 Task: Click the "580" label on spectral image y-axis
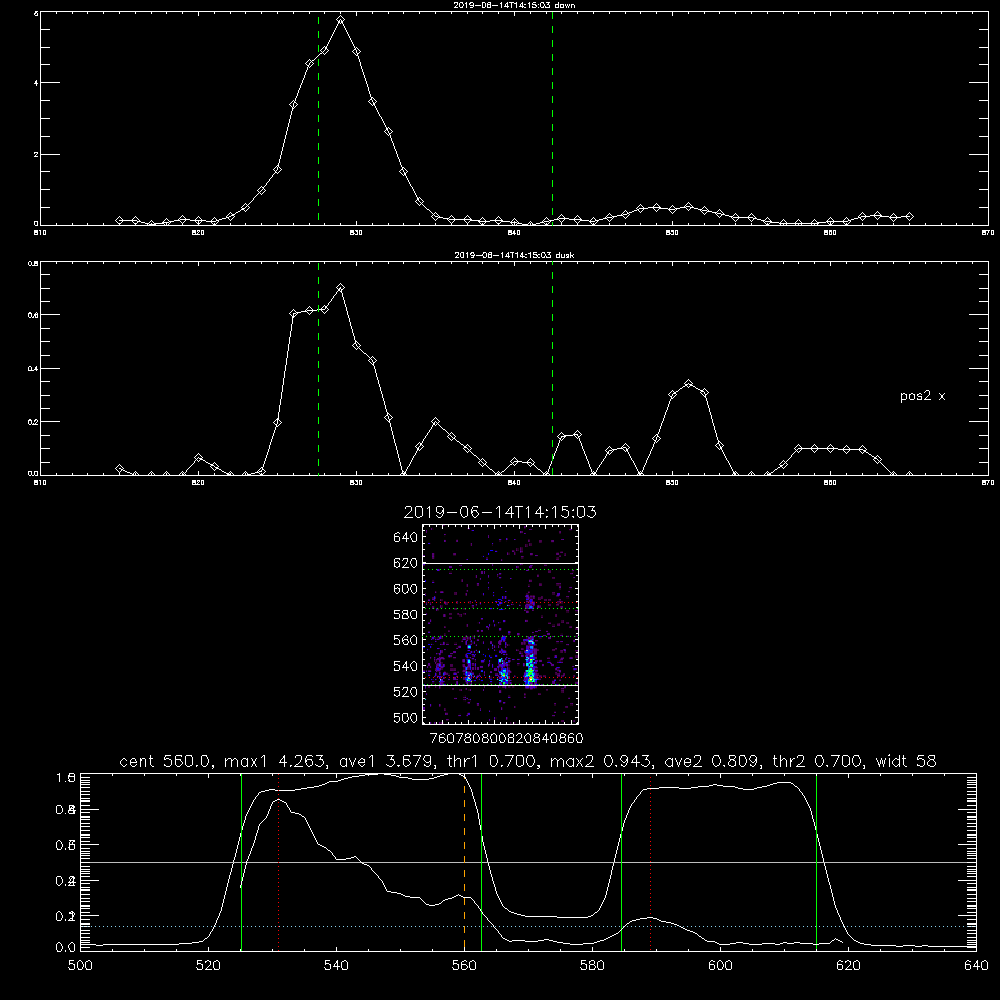click(x=406, y=615)
